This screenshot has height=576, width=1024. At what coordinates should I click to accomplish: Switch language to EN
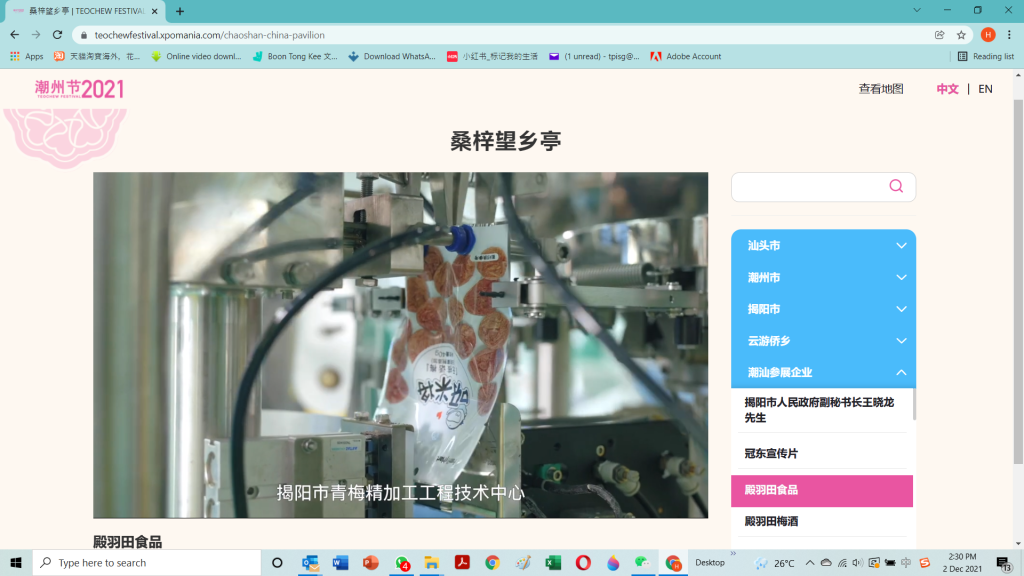pos(985,89)
